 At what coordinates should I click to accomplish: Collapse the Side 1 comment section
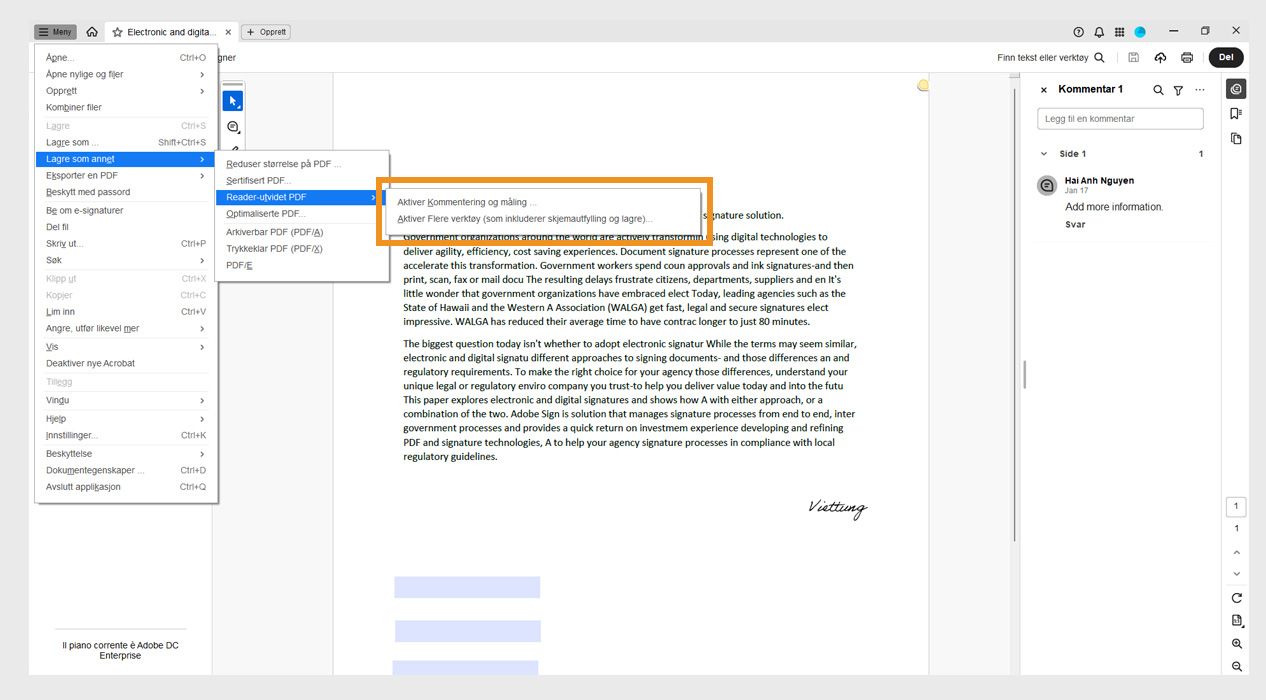[1044, 153]
